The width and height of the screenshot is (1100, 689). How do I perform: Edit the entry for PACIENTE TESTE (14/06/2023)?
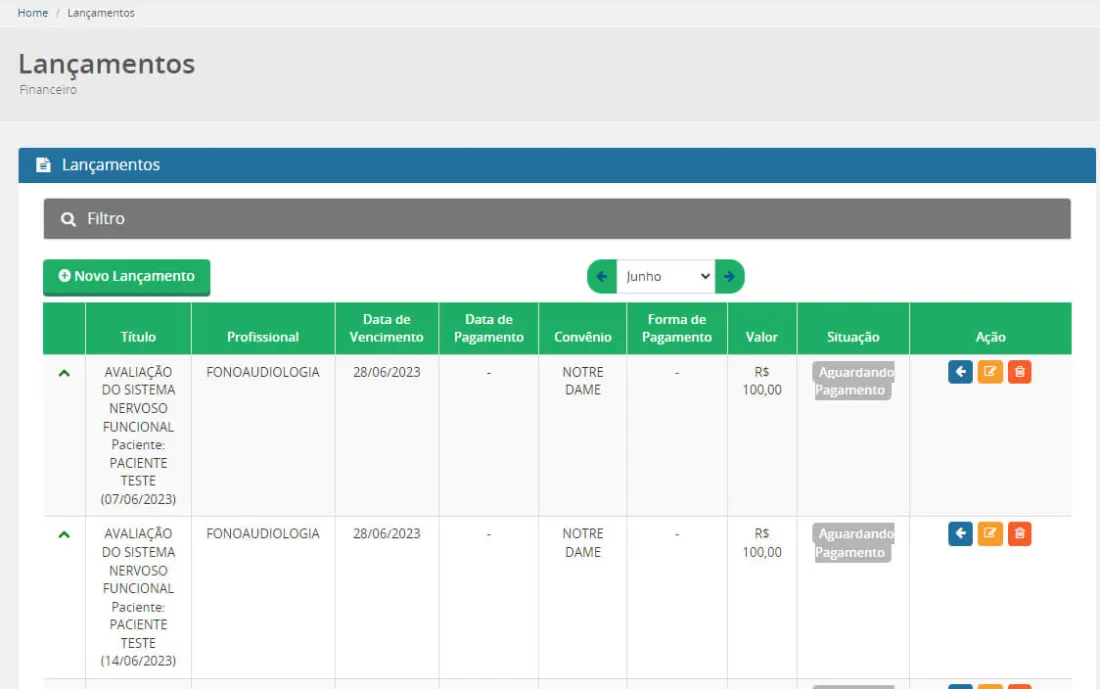tap(990, 534)
